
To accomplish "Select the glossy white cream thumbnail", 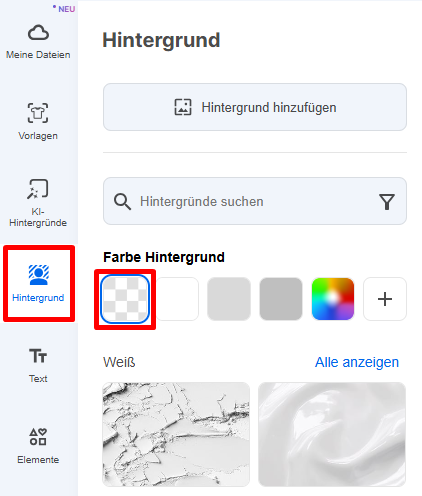I will pos(332,434).
